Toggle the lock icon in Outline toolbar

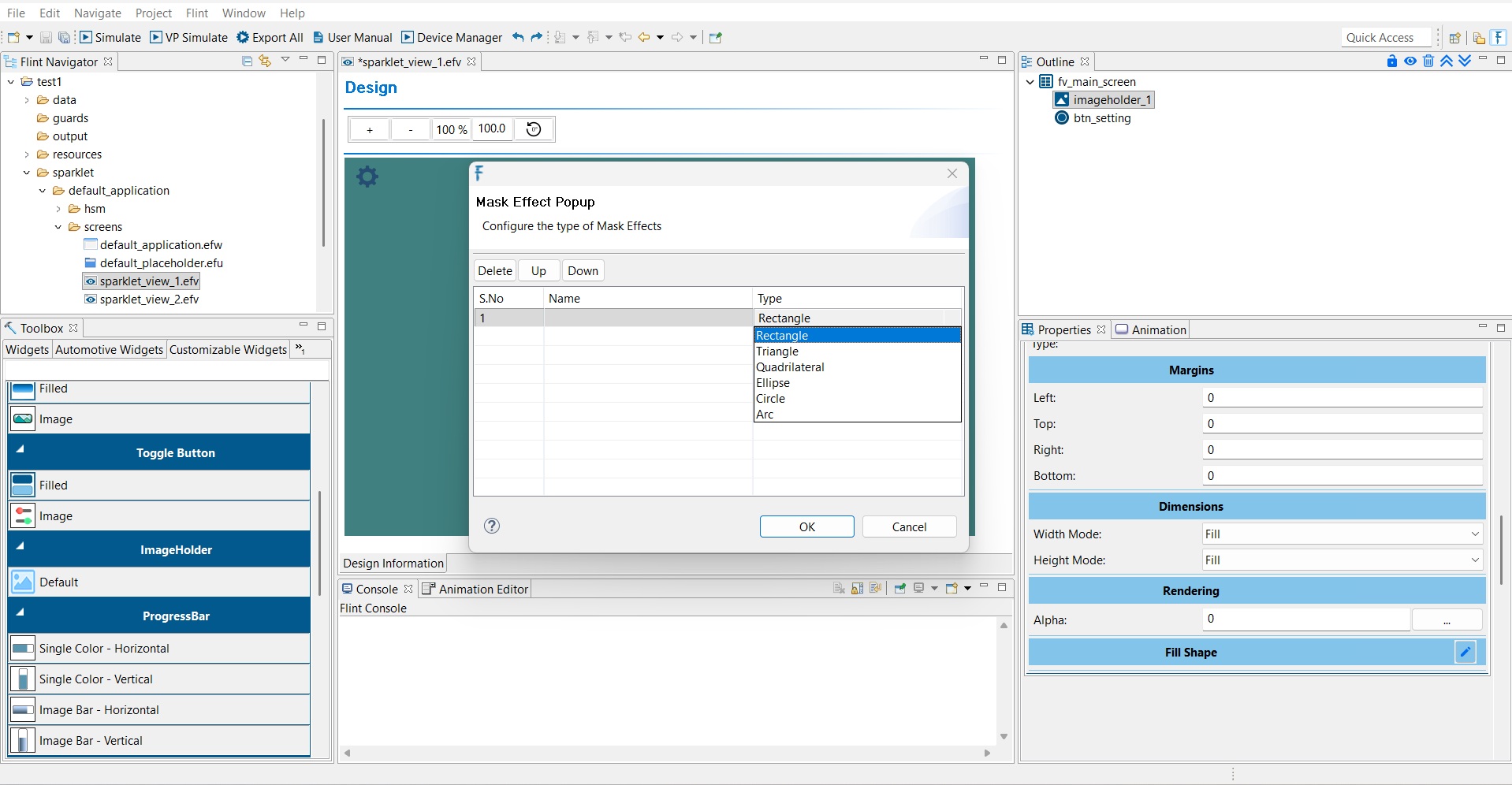coord(1392,61)
